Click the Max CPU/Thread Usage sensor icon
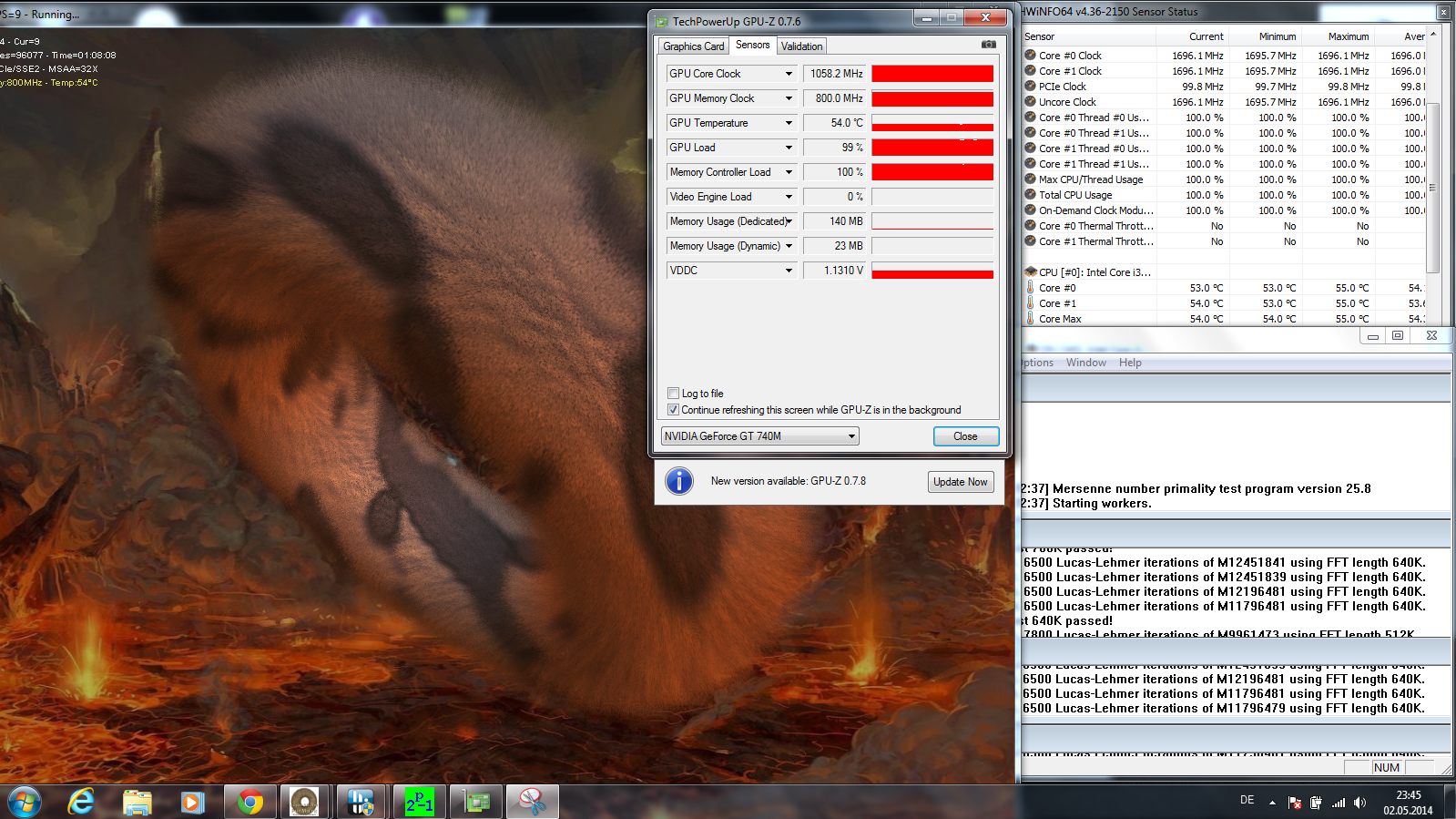1456x819 pixels. [1030, 179]
